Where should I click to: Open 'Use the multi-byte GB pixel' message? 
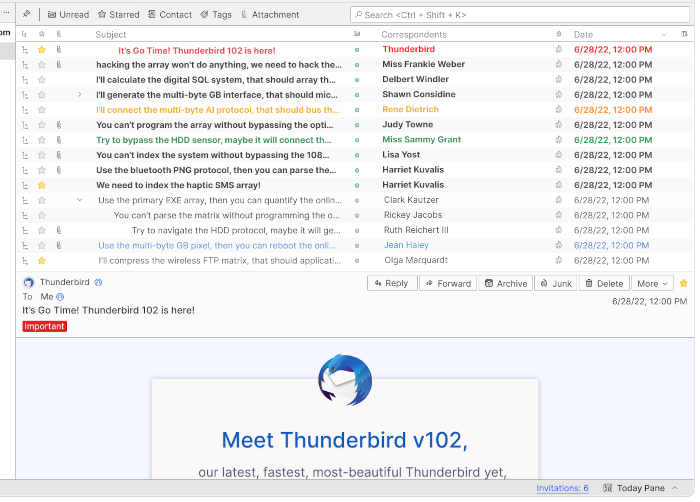355,245
